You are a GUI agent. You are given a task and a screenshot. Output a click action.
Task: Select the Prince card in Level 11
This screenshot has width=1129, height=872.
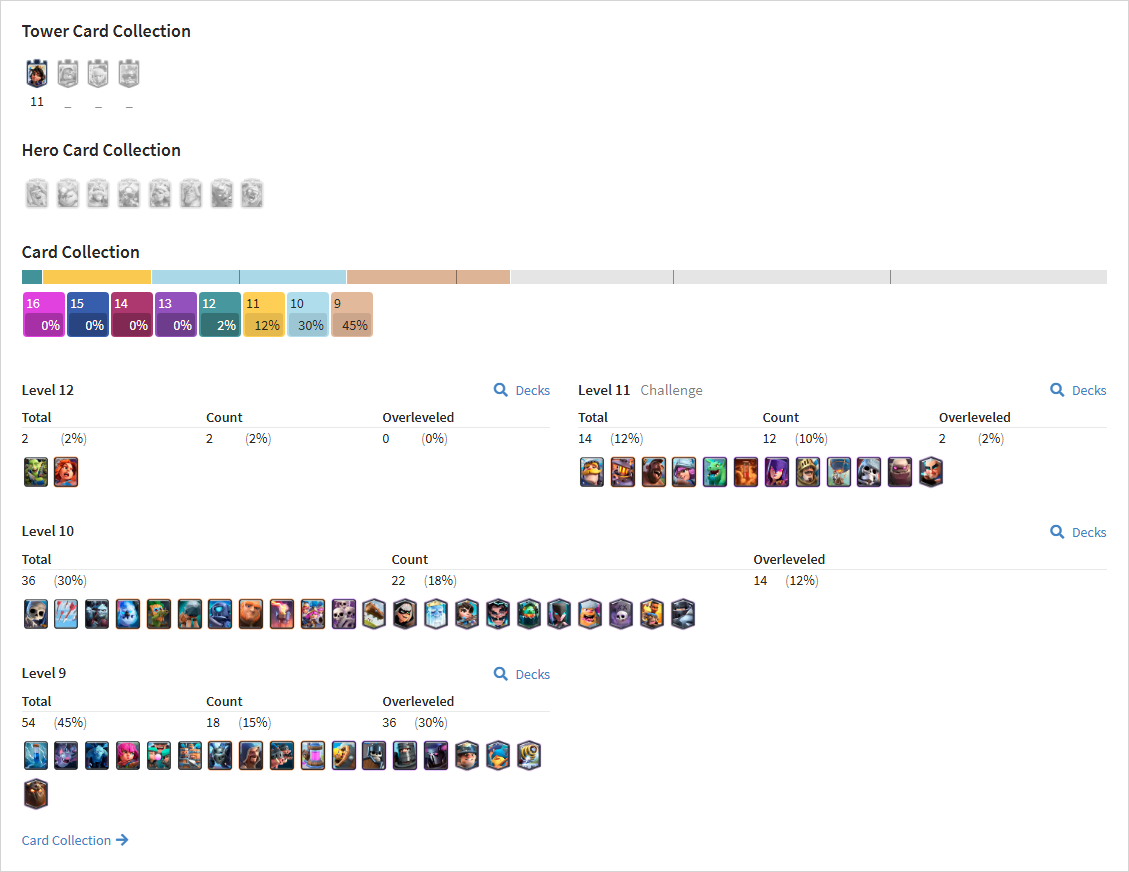tap(808, 472)
